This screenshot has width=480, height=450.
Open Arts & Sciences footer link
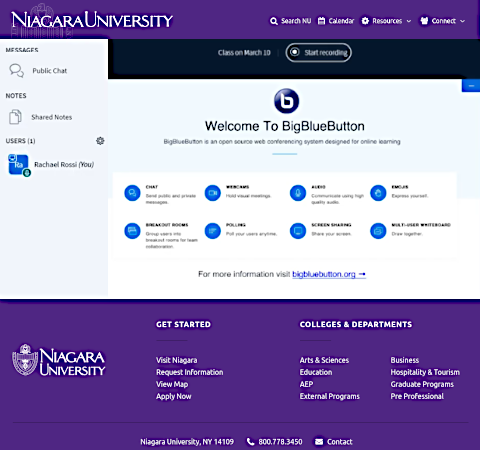point(324,360)
